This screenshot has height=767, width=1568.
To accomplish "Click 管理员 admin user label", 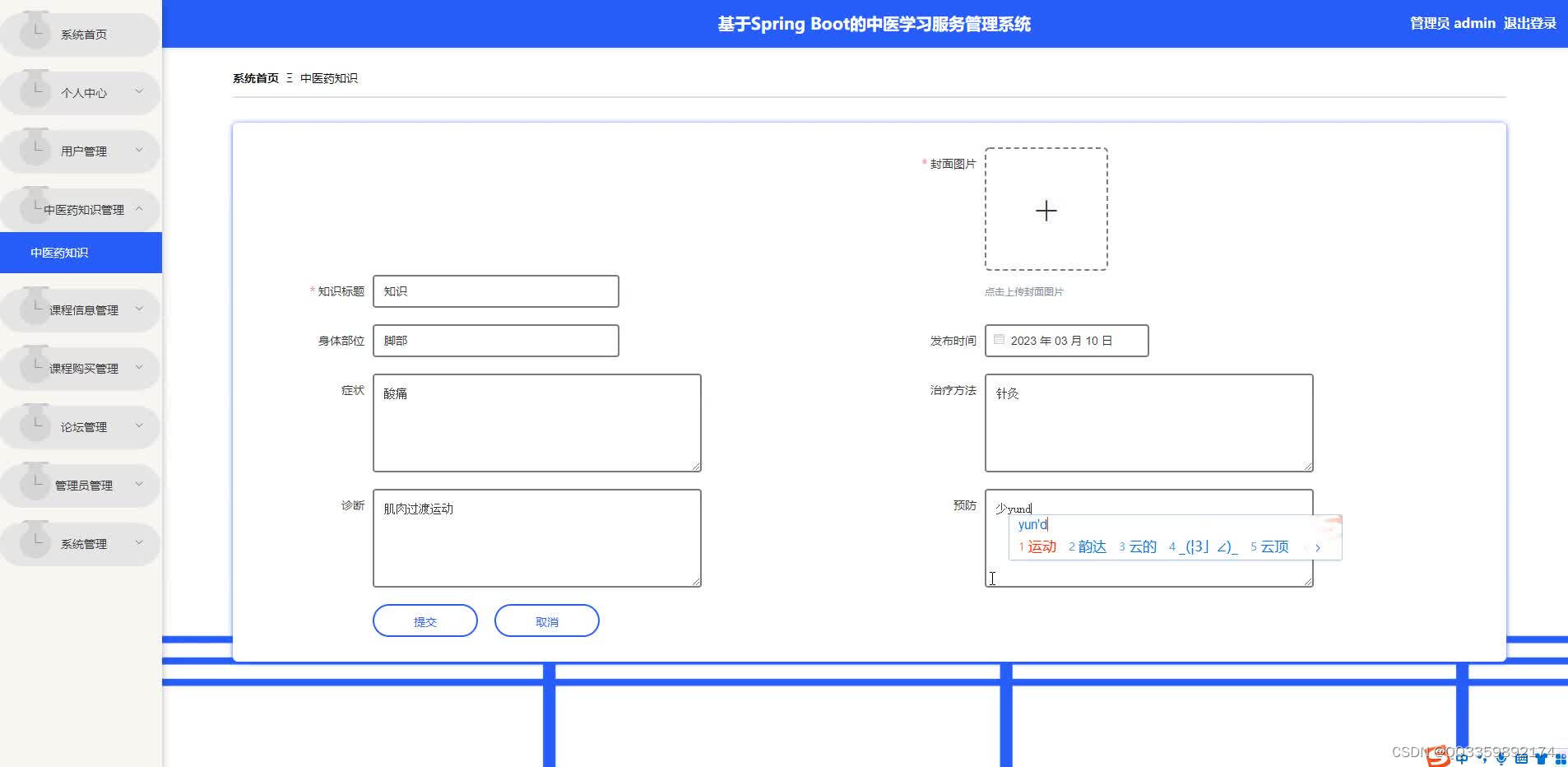I will (x=1452, y=23).
